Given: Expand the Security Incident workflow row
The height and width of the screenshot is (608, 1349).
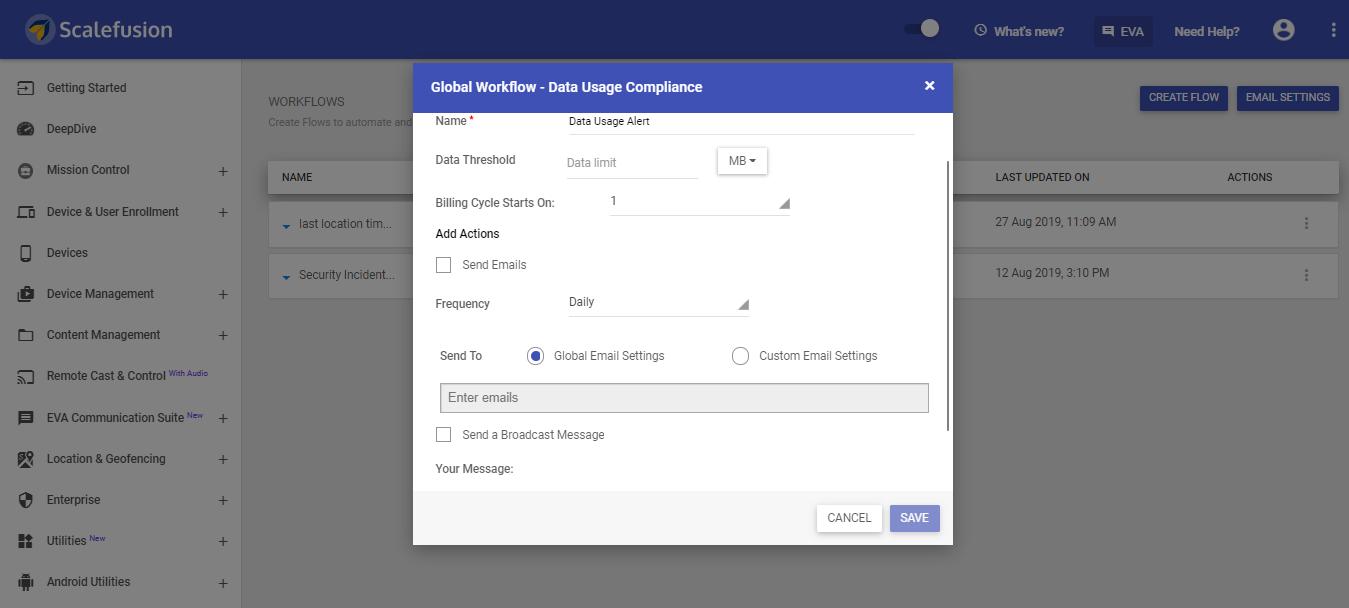Looking at the screenshot, I should pyautogui.click(x=286, y=277).
